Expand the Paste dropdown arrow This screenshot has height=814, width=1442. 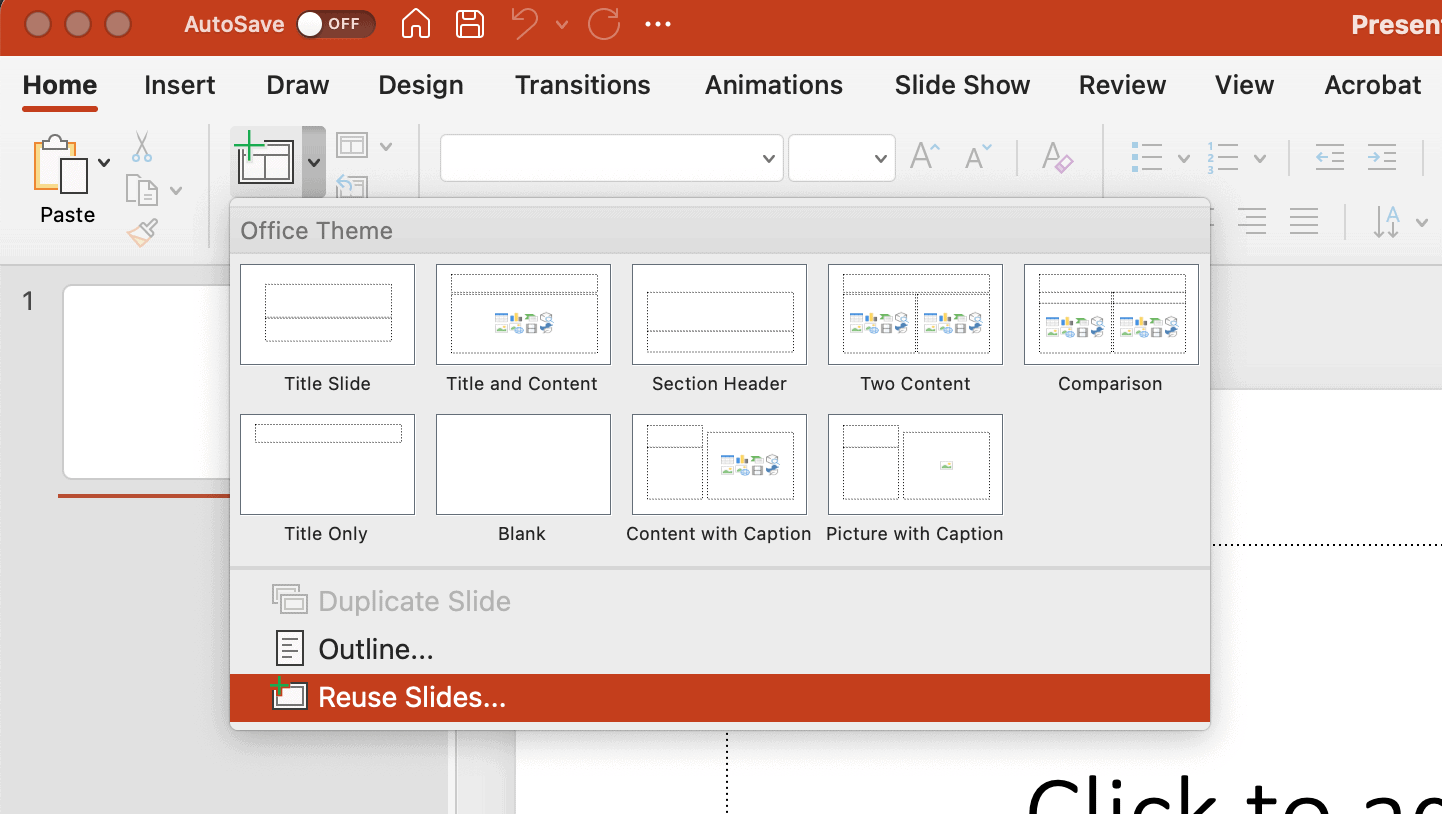coord(104,163)
